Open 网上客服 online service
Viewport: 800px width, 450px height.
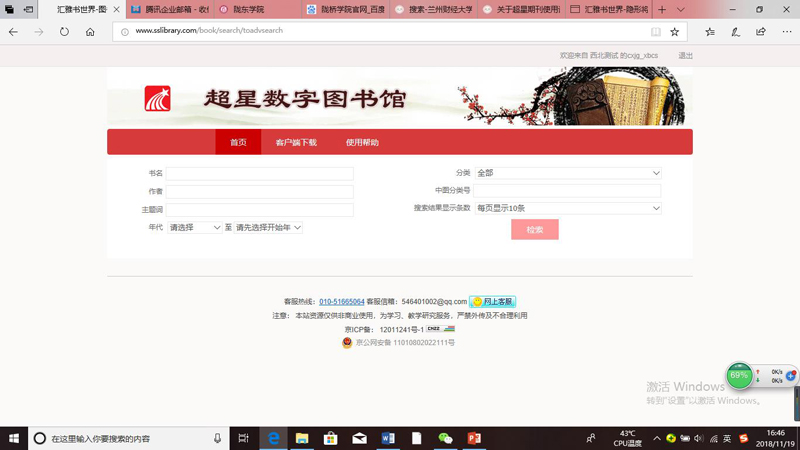click(x=492, y=302)
